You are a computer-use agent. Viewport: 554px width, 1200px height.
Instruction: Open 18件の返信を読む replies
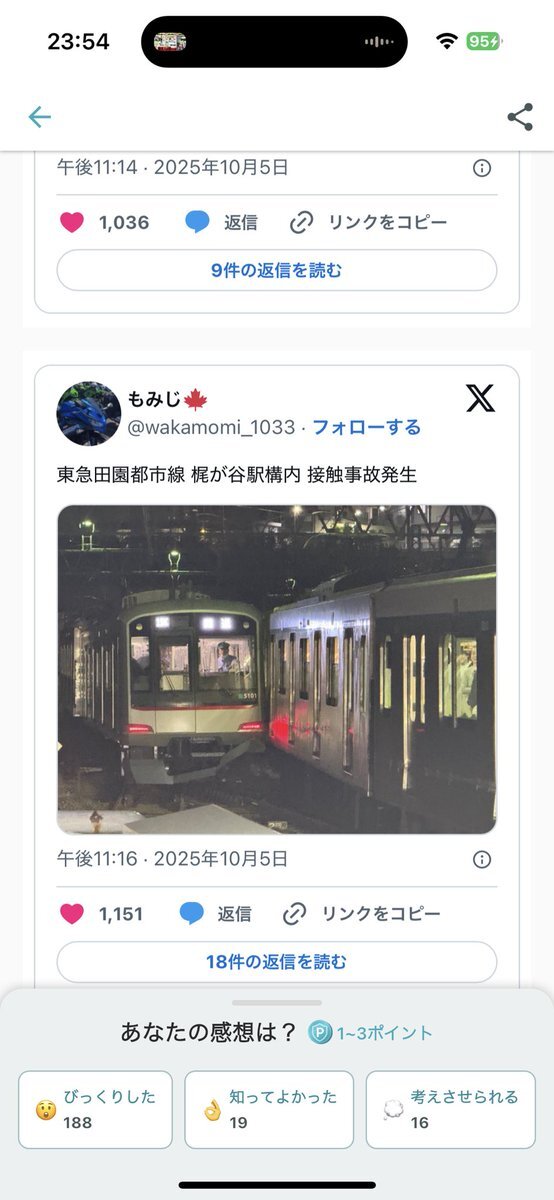[277, 962]
